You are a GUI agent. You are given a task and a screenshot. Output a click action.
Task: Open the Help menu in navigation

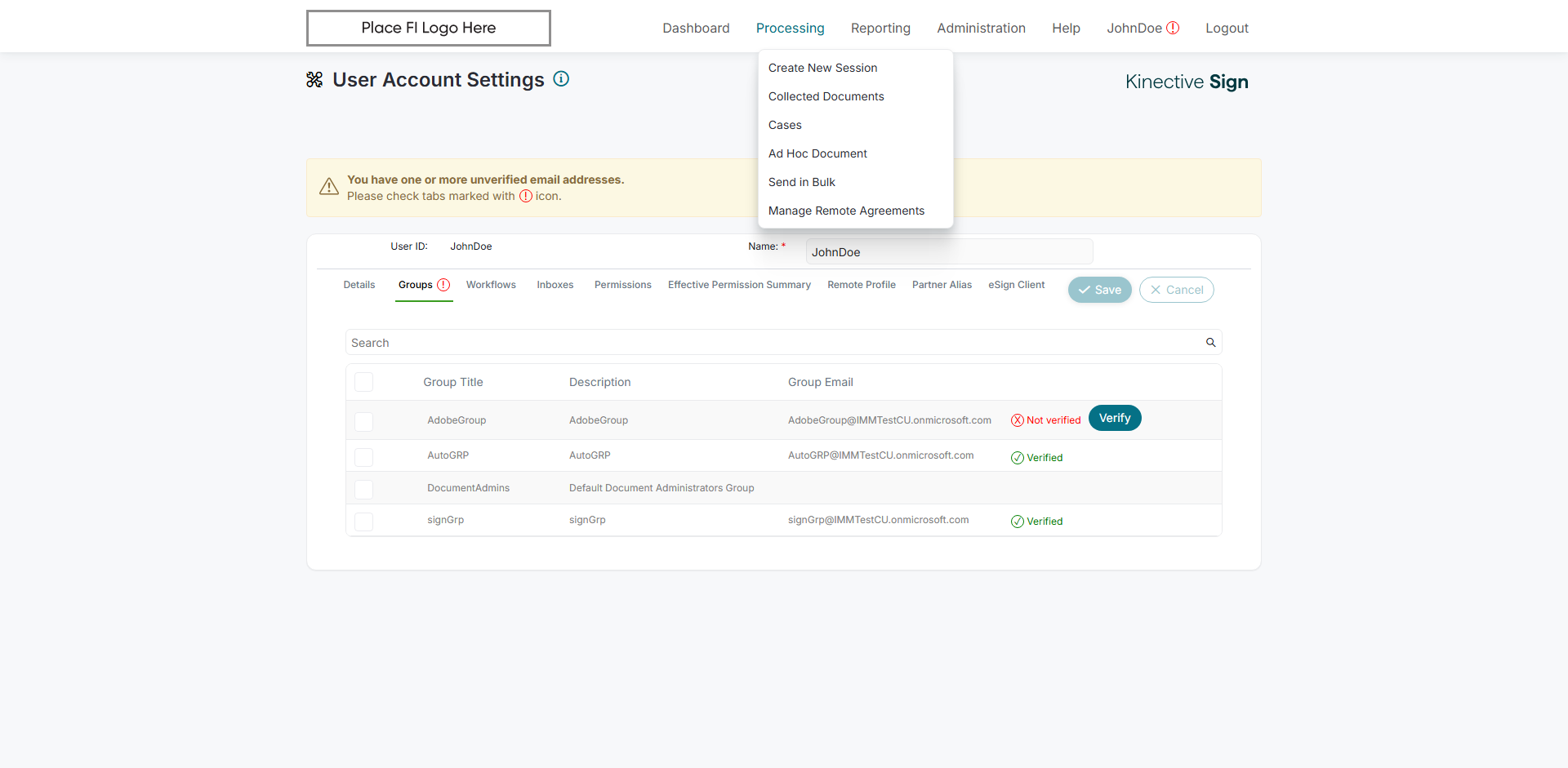pyautogui.click(x=1066, y=28)
